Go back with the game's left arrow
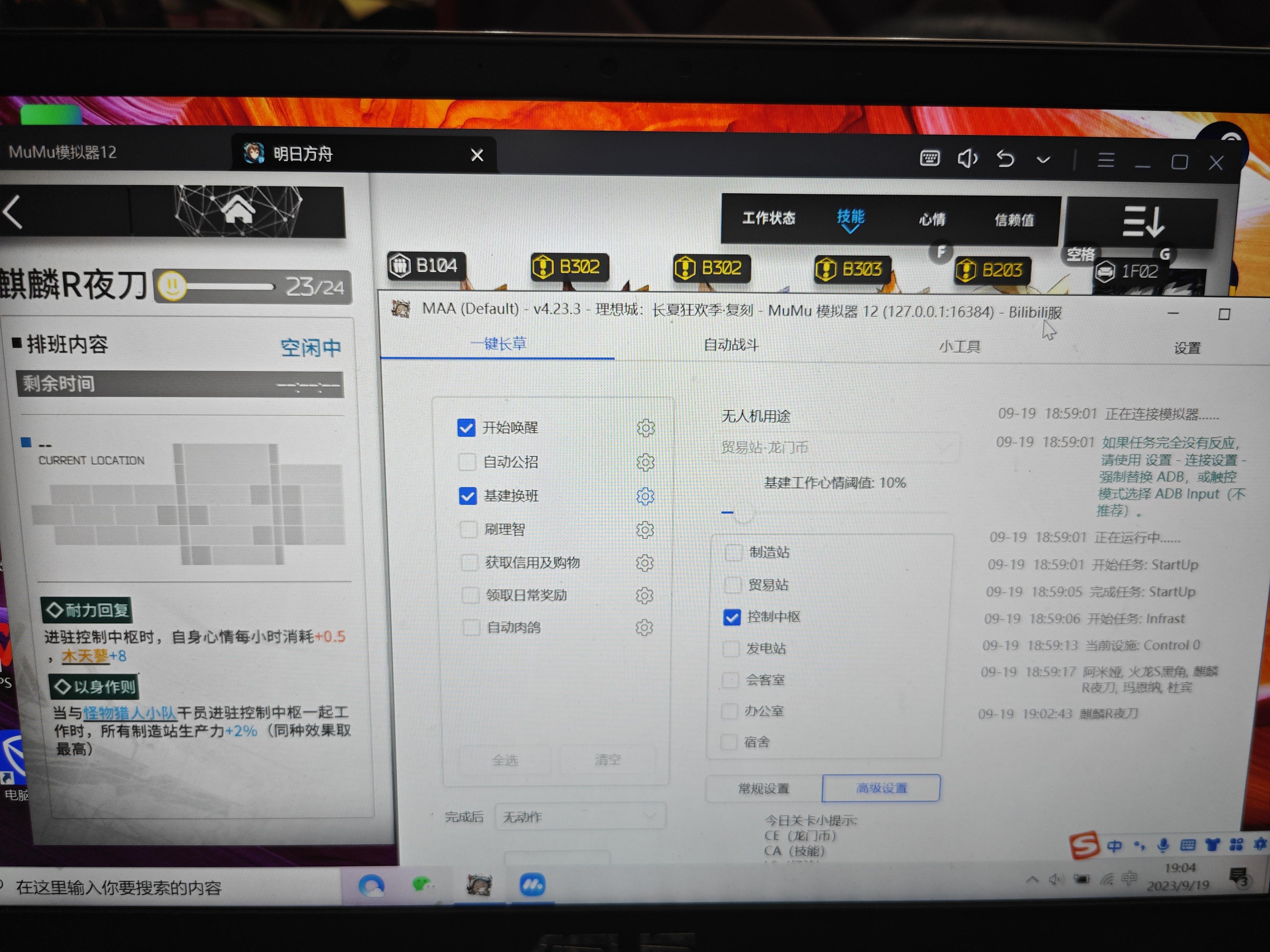The width and height of the screenshot is (1270, 952). click(13, 212)
